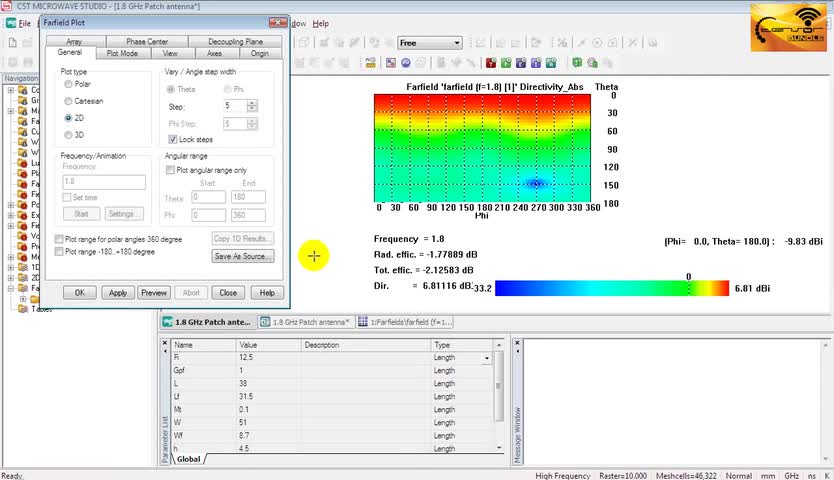Screen dimensions: 834x480
Task: Click the green frequency solver icon
Action: pyautogui.click(x=506, y=63)
